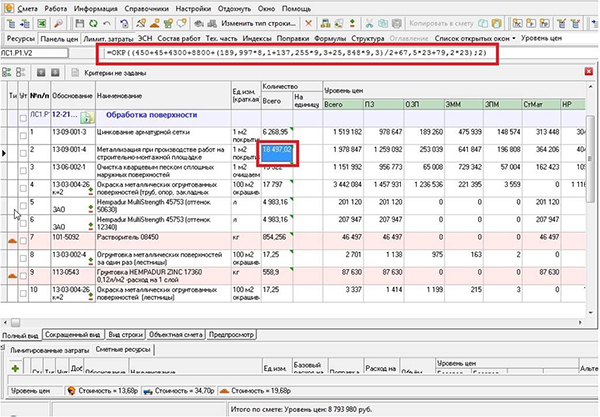Image resolution: width=600 pixels, height=417 pixels.
Task: Switch to the Сокращенный вид tab
Action: (73, 335)
